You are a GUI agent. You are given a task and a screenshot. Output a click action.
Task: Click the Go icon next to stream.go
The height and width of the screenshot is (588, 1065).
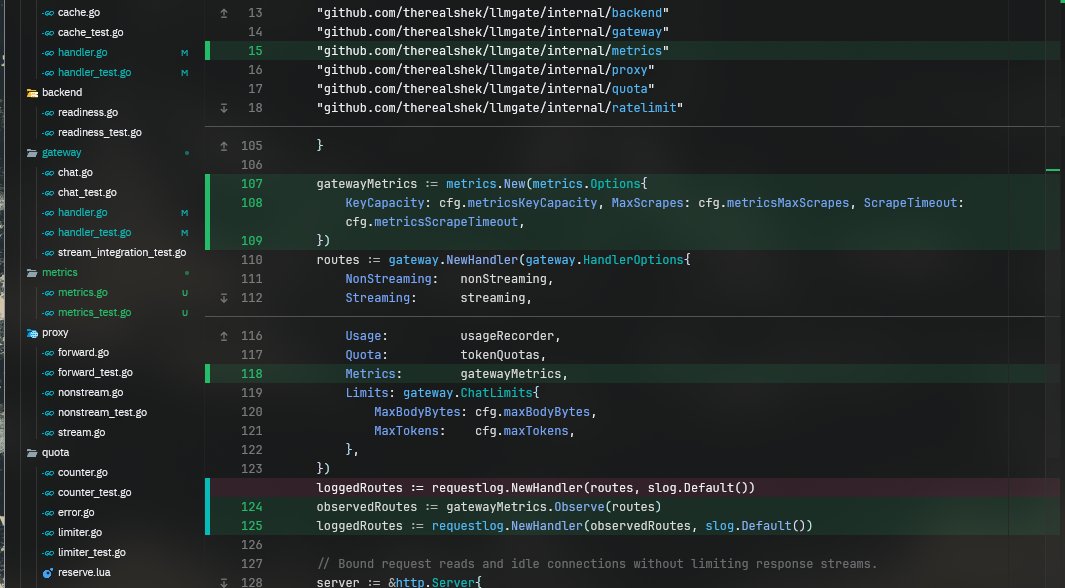coord(48,433)
